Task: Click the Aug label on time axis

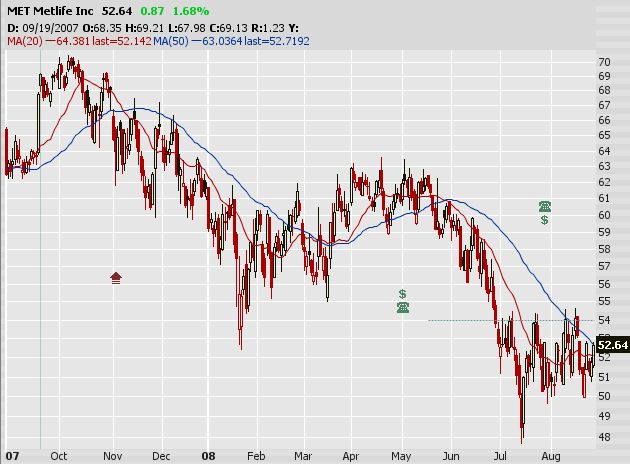Action: (551, 456)
